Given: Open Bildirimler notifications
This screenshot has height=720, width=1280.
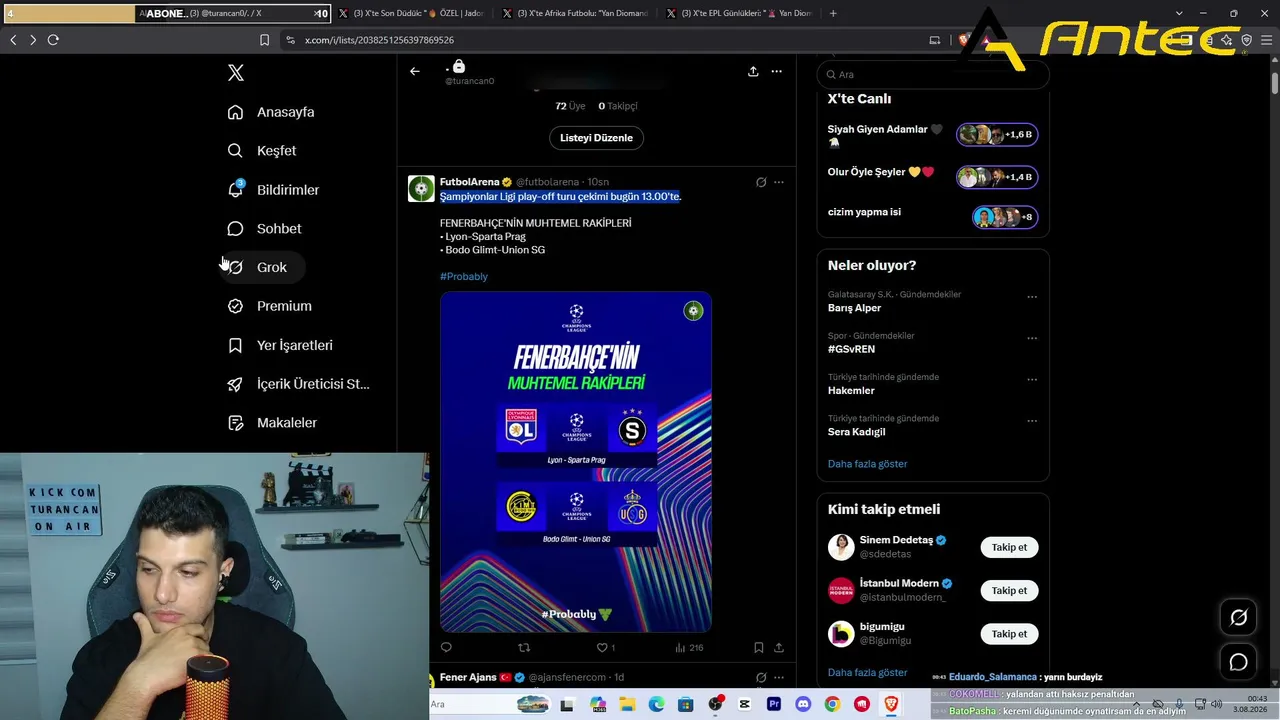Looking at the screenshot, I should point(273,190).
